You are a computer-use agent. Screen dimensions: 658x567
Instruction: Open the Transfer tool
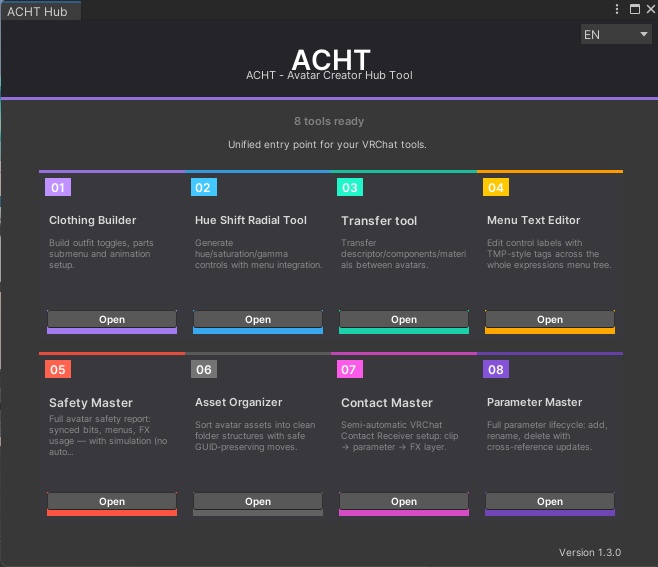(x=404, y=319)
